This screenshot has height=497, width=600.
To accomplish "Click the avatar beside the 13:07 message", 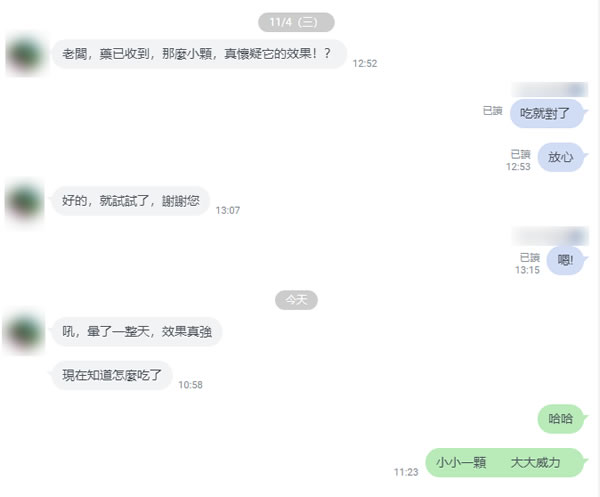I will [x=25, y=202].
